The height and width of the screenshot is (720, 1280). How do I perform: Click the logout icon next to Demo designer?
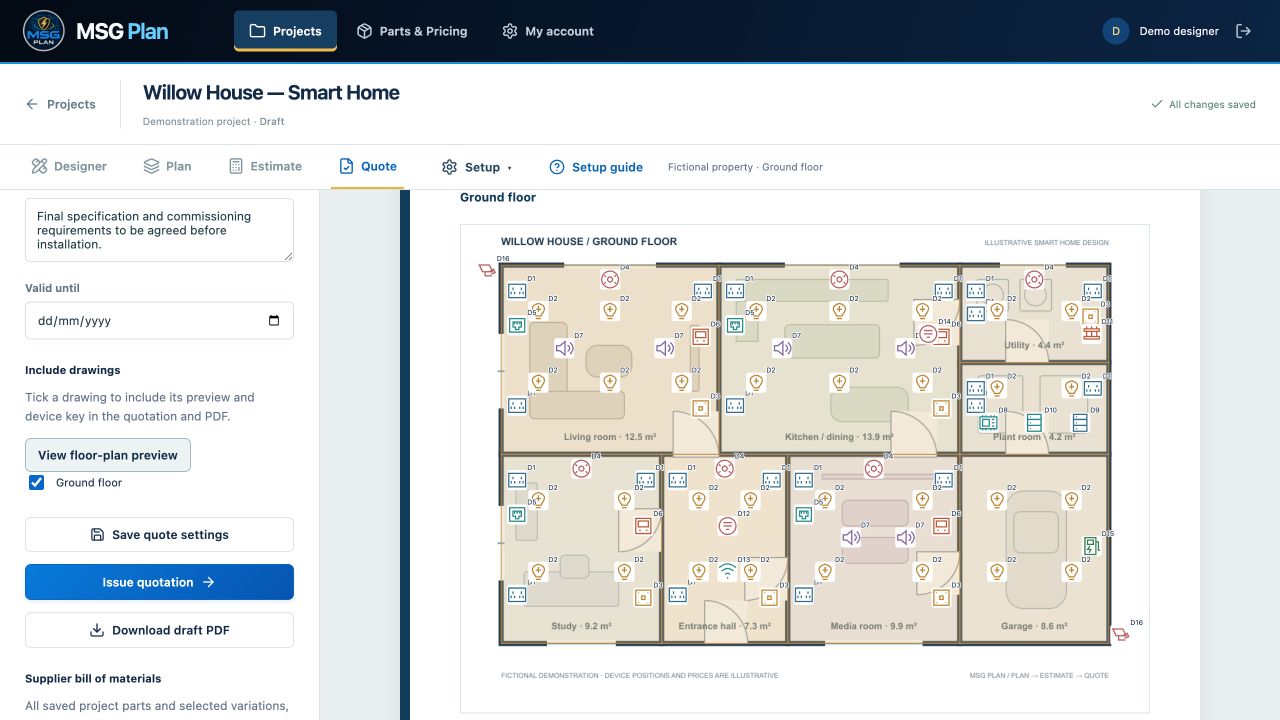1243,31
